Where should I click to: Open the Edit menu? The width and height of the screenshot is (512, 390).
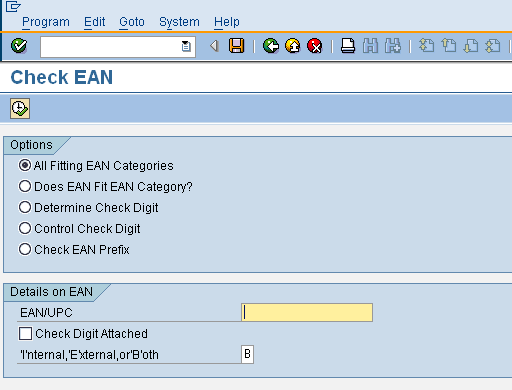[94, 22]
